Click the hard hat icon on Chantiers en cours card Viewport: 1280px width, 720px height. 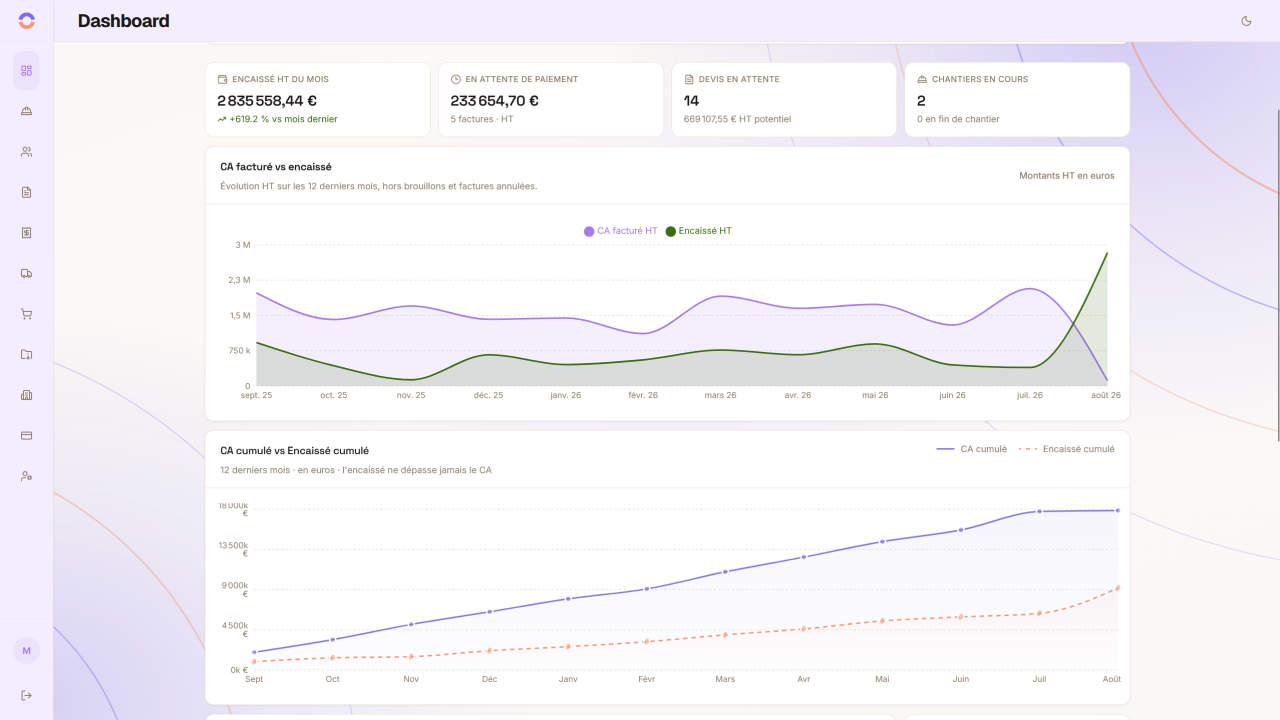click(922, 79)
